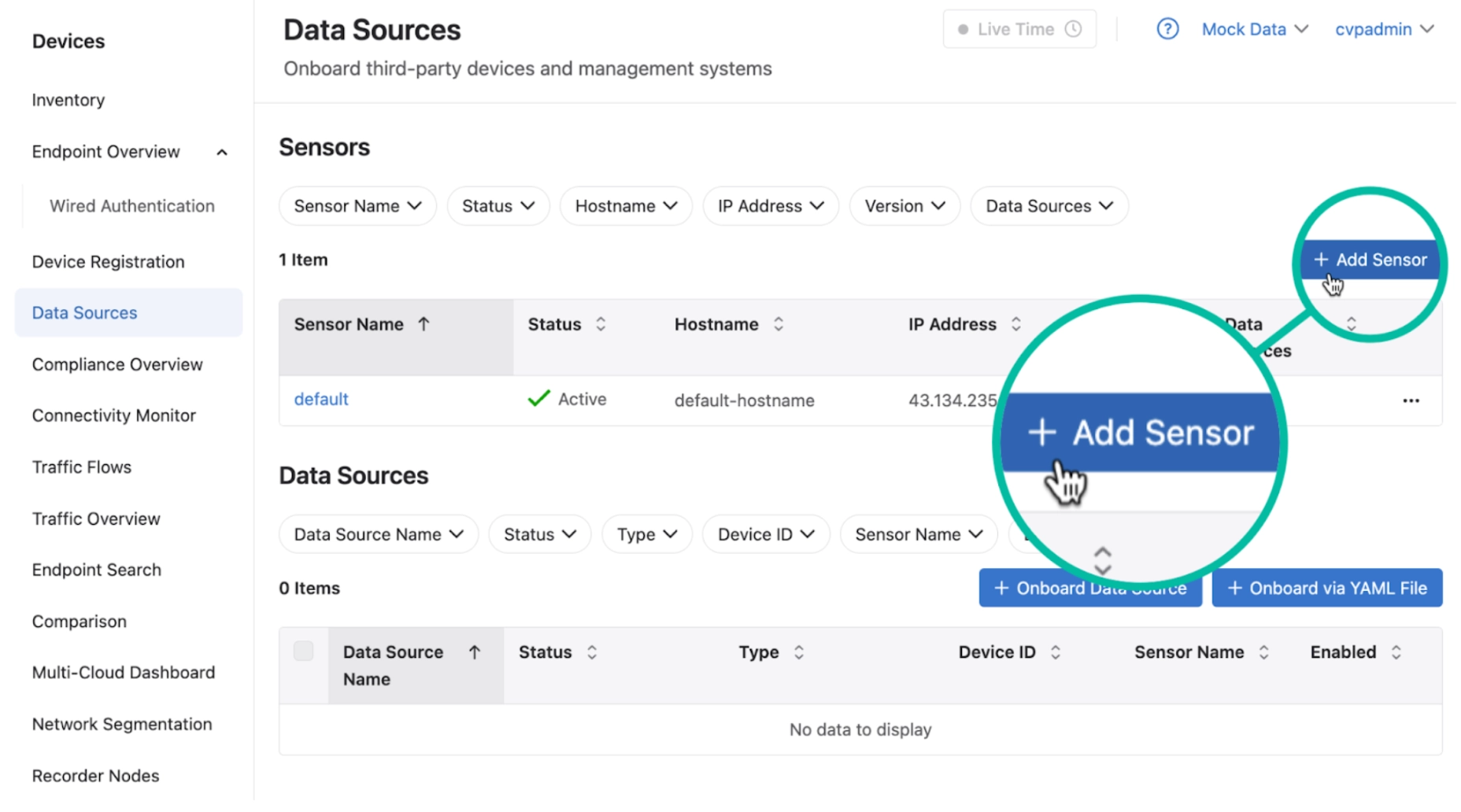Image resolution: width=1461 pixels, height=812 pixels.
Task: Open Compliance Overview
Action: 117,364
